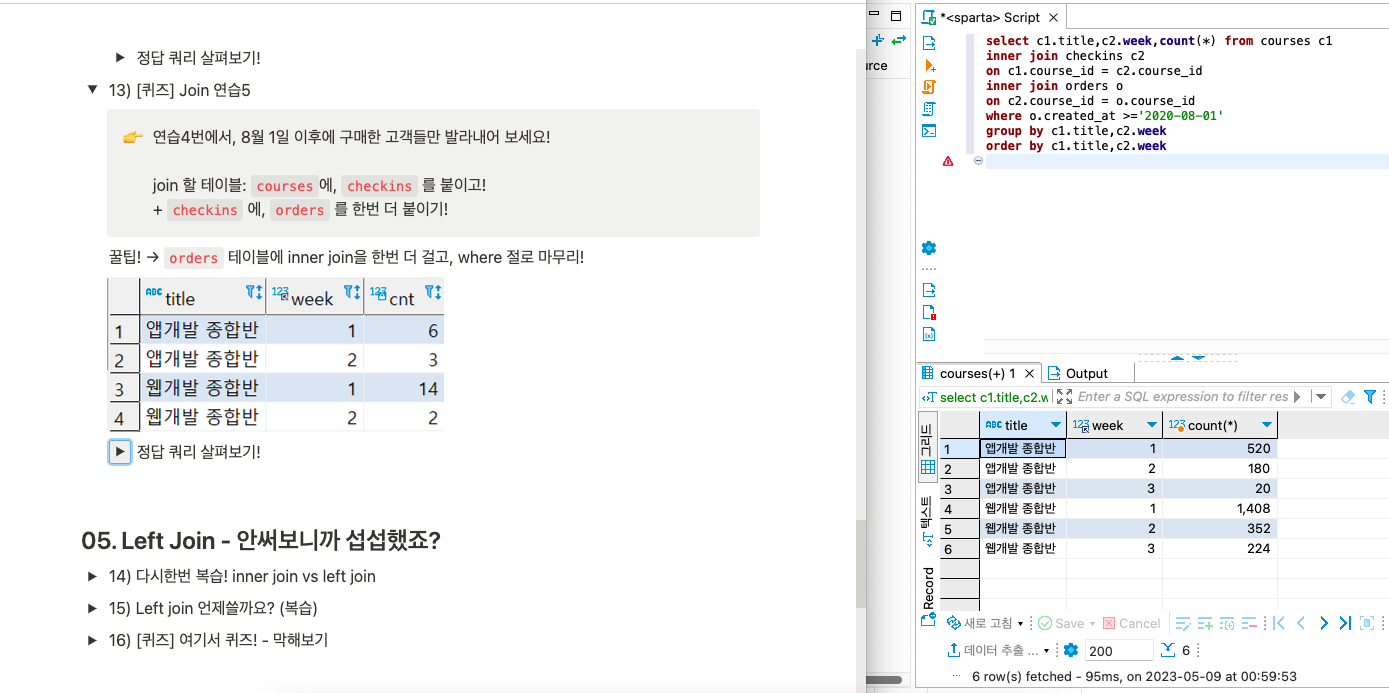Open the week column dropdown arrow in results grid

point(1151,425)
